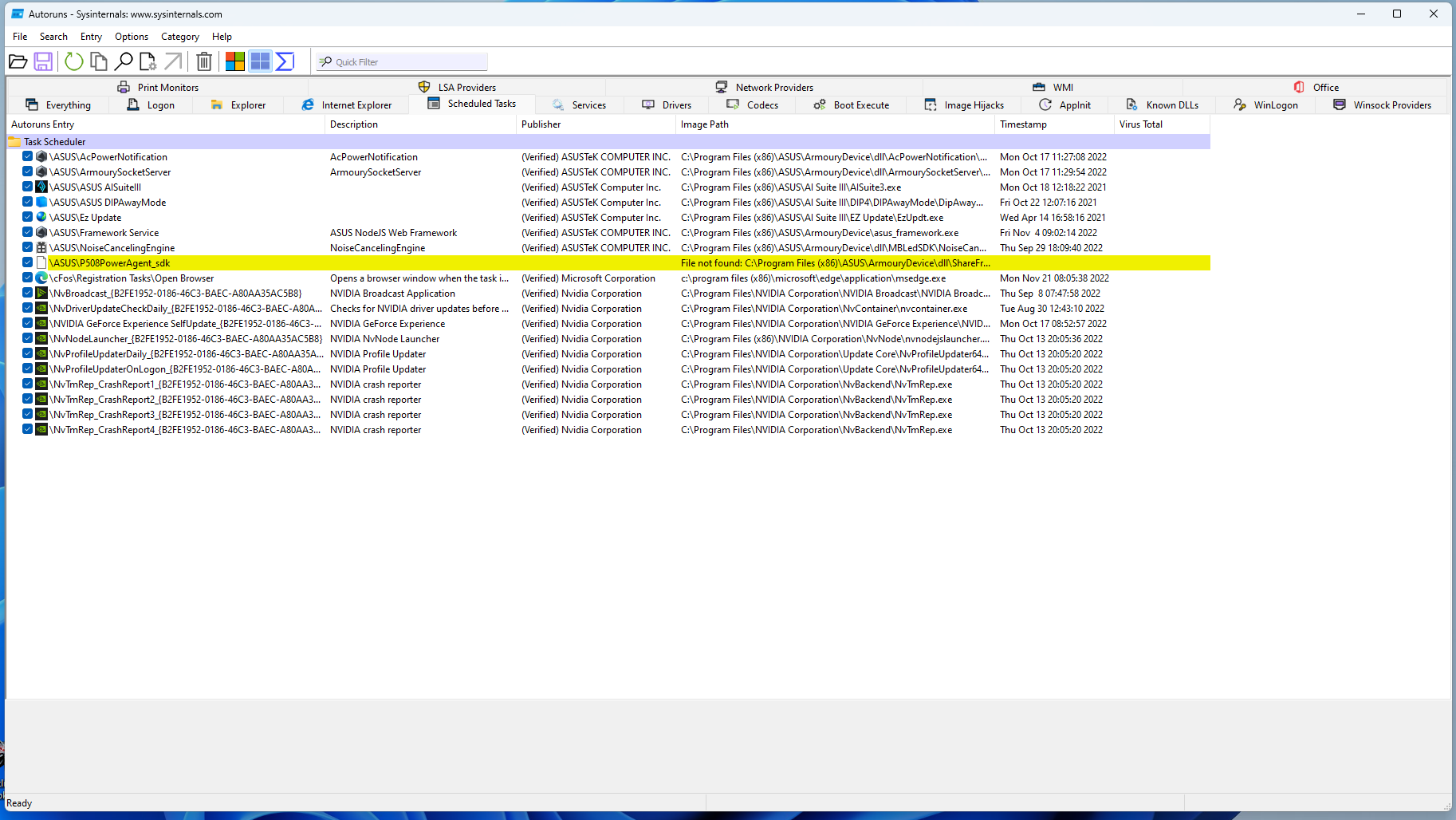The width and height of the screenshot is (1456, 820).
Task: Toggle the blue Microsoft entries filter icon
Action: click(x=260, y=61)
